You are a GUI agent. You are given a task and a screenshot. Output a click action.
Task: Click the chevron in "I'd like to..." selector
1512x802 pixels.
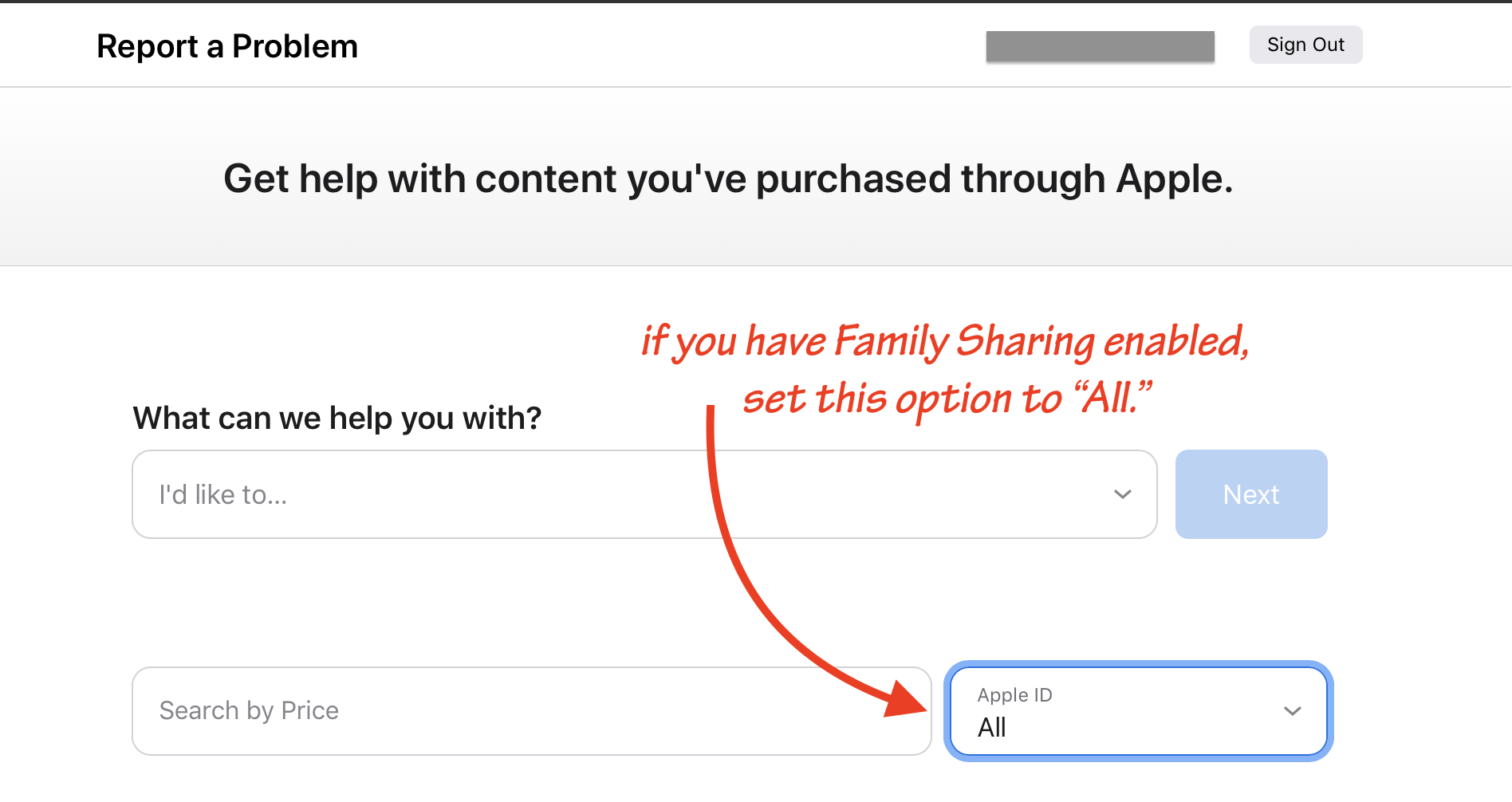(1122, 494)
